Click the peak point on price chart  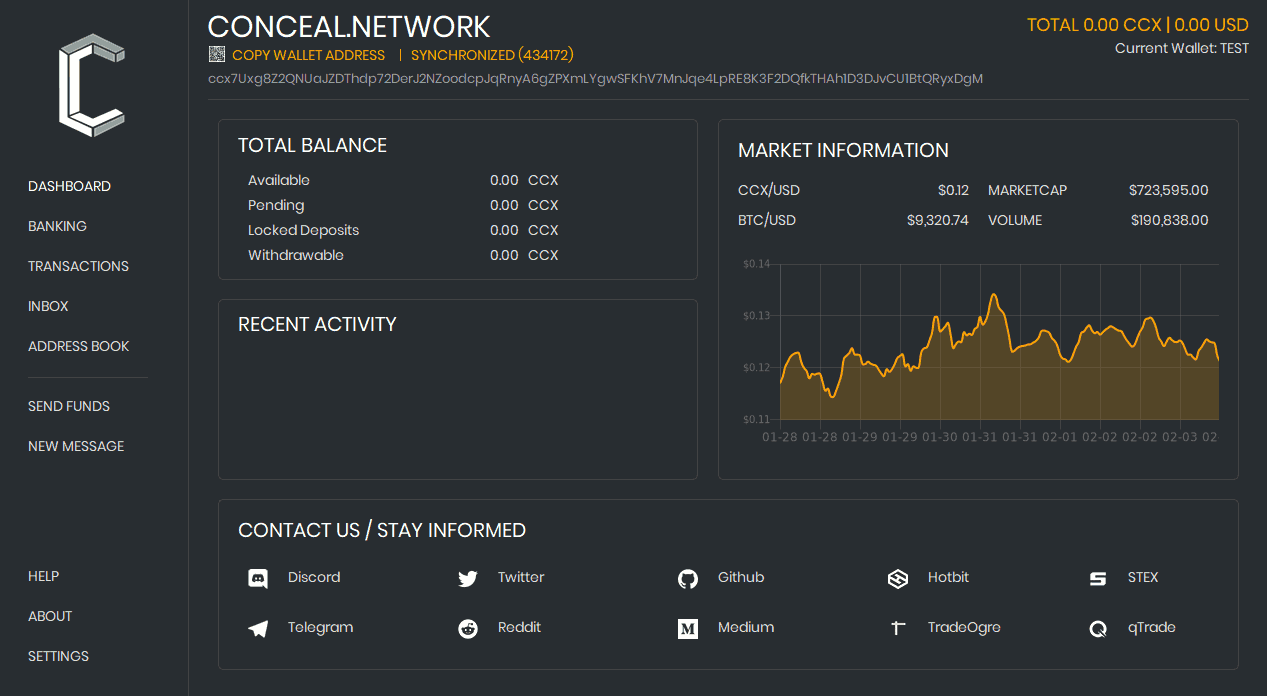coord(993,295)
